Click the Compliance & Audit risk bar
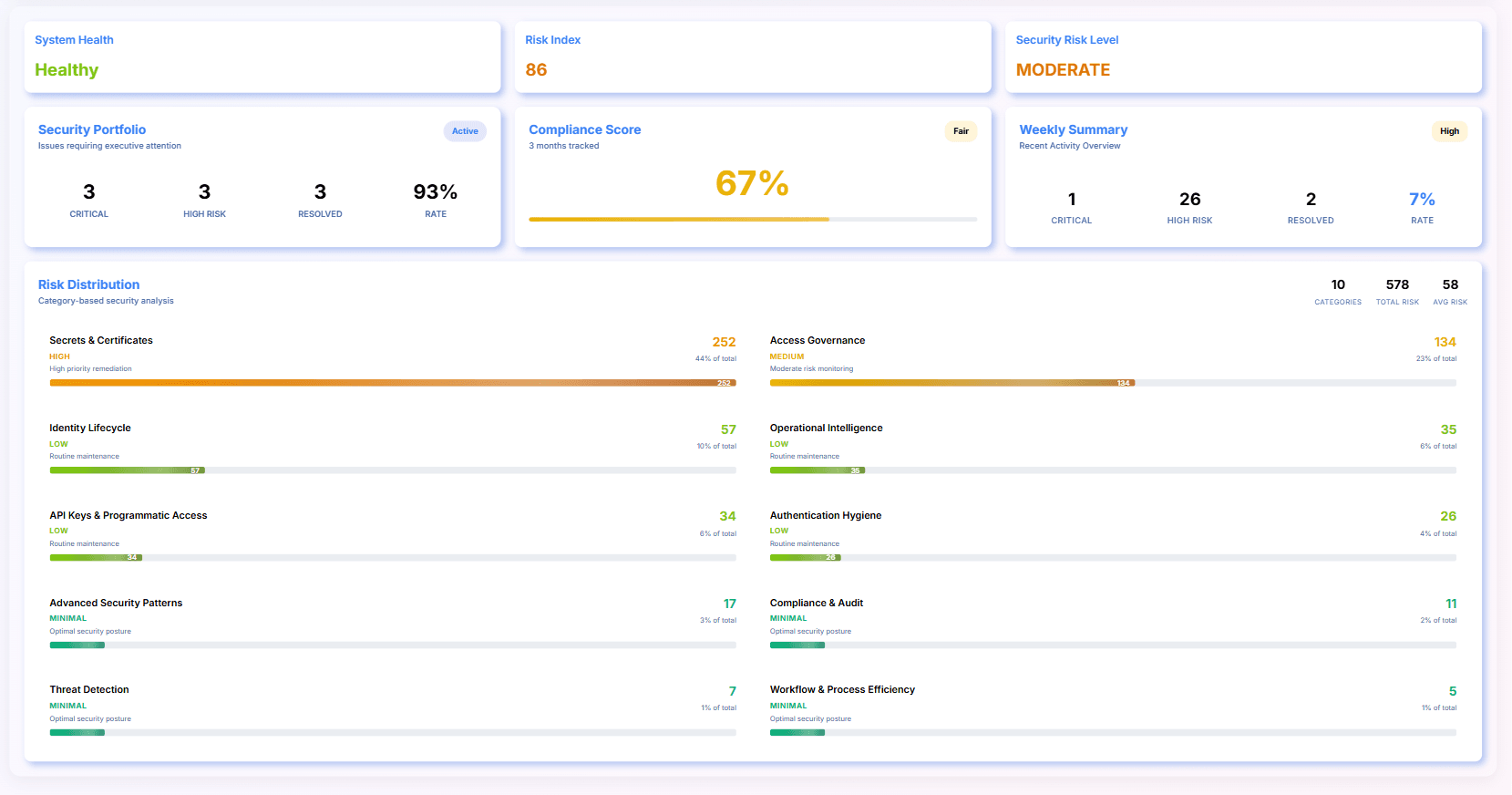Image resolution: width=1512 pixels, height=795 pixels. pyautogui.click(x=1113, y=645)
